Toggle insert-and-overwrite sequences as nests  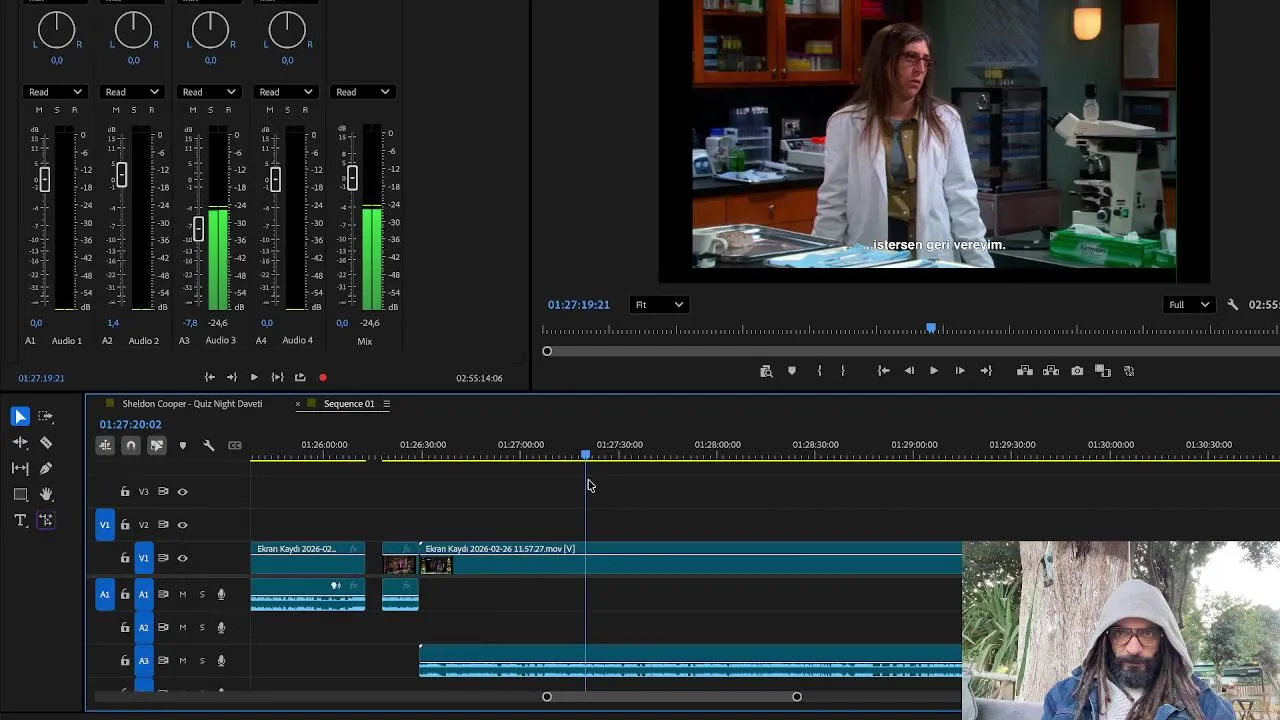click(105, 446)
